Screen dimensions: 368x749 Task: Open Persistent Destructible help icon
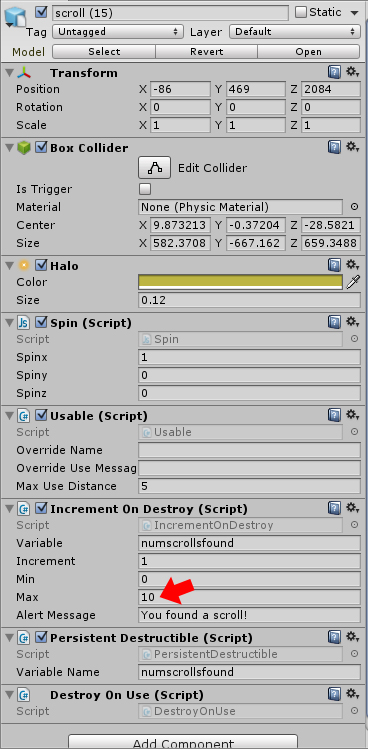tap(335, 638)
